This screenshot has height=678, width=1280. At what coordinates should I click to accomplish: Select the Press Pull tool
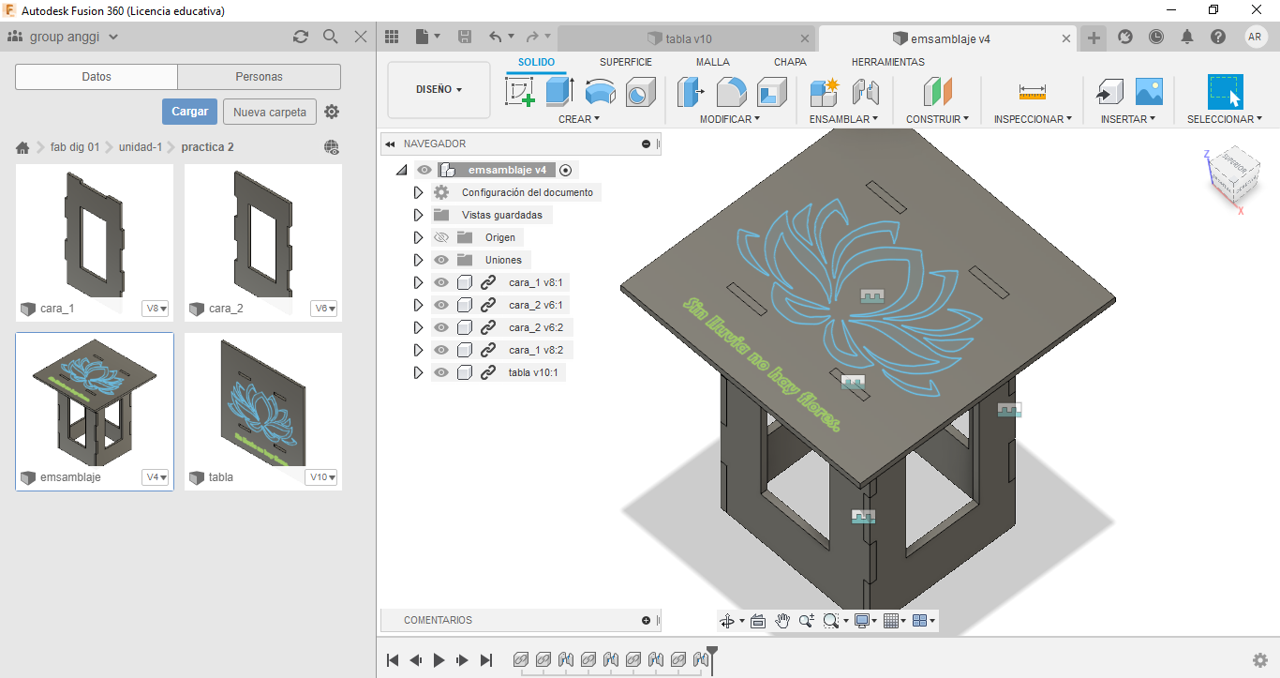(691, 92)
